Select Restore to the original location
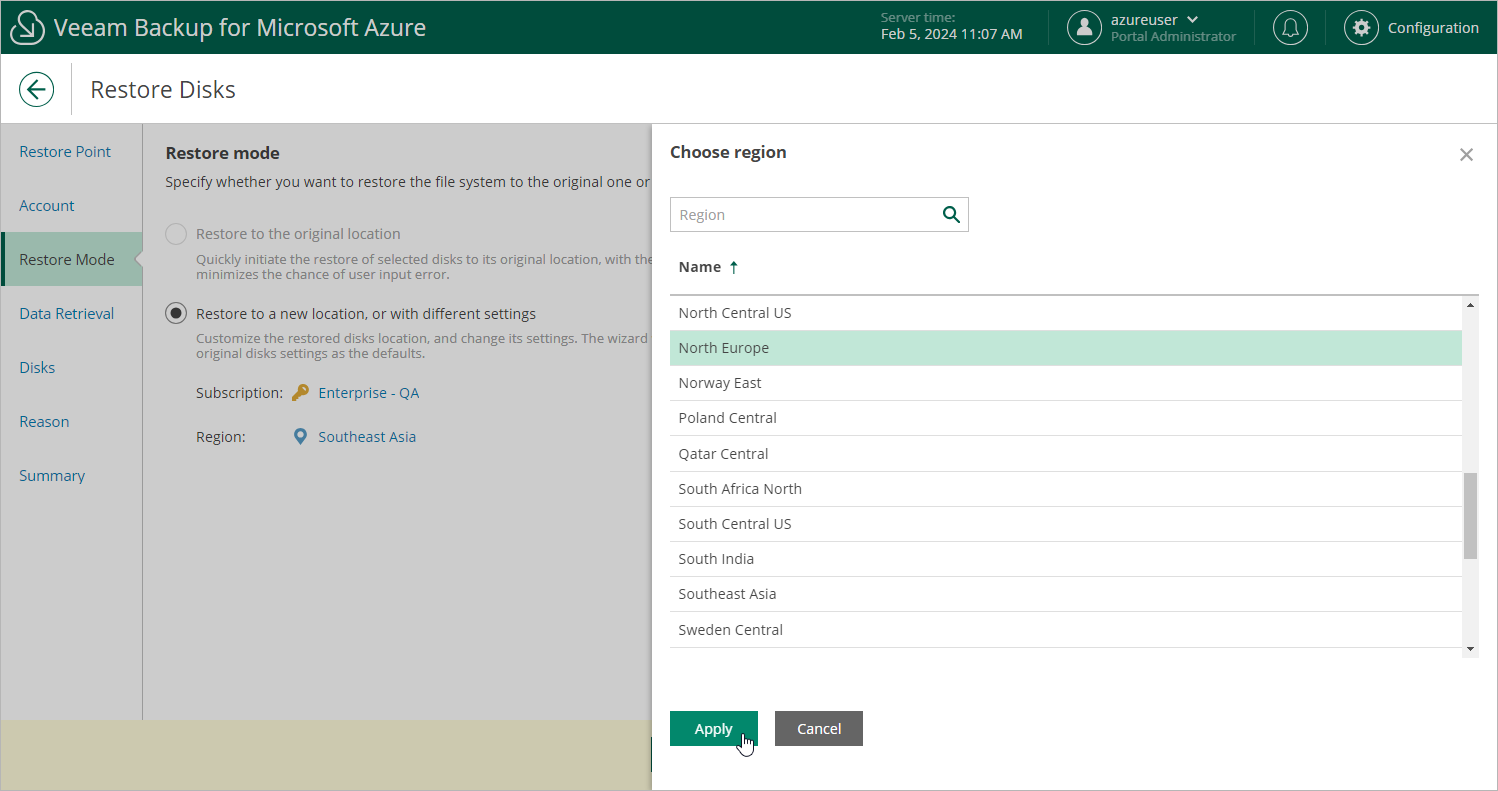This screenshot has height=791, width=1498. [176, 234]
